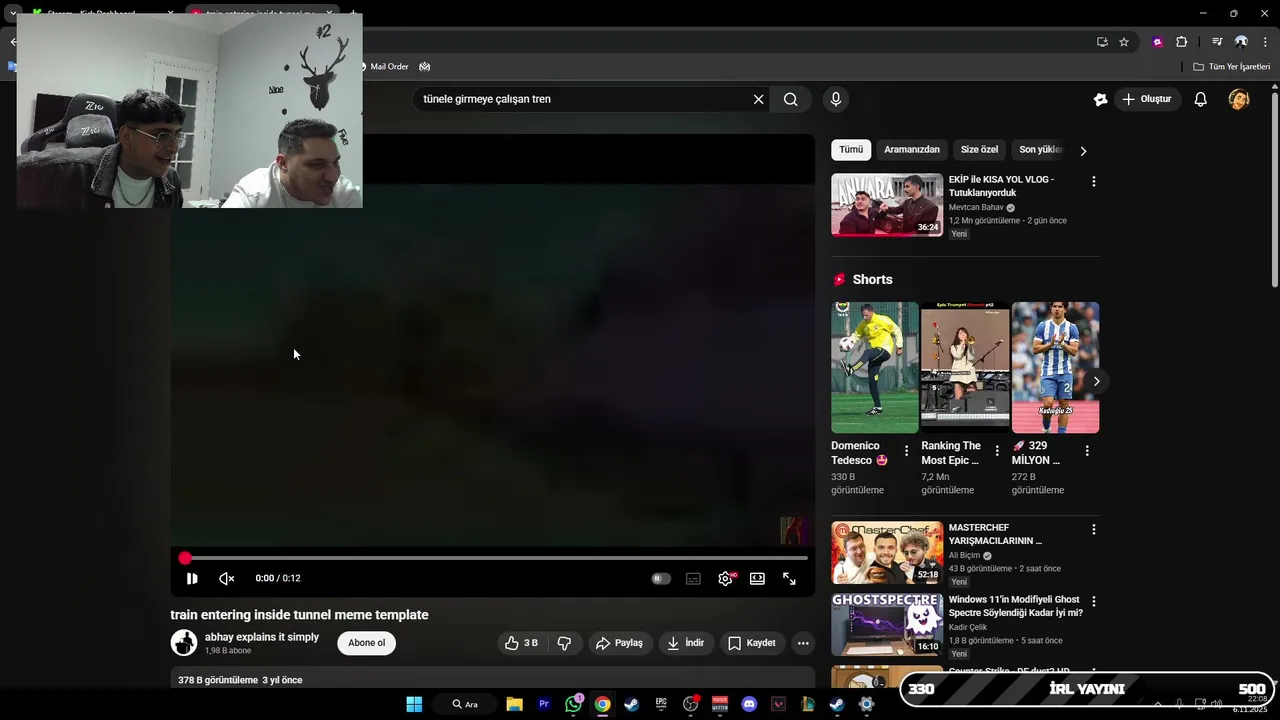This screenshot has width=1280, height=720.
Task: Open the Gemini sparkle icon near Oluştur
Action: (1100, 99)
